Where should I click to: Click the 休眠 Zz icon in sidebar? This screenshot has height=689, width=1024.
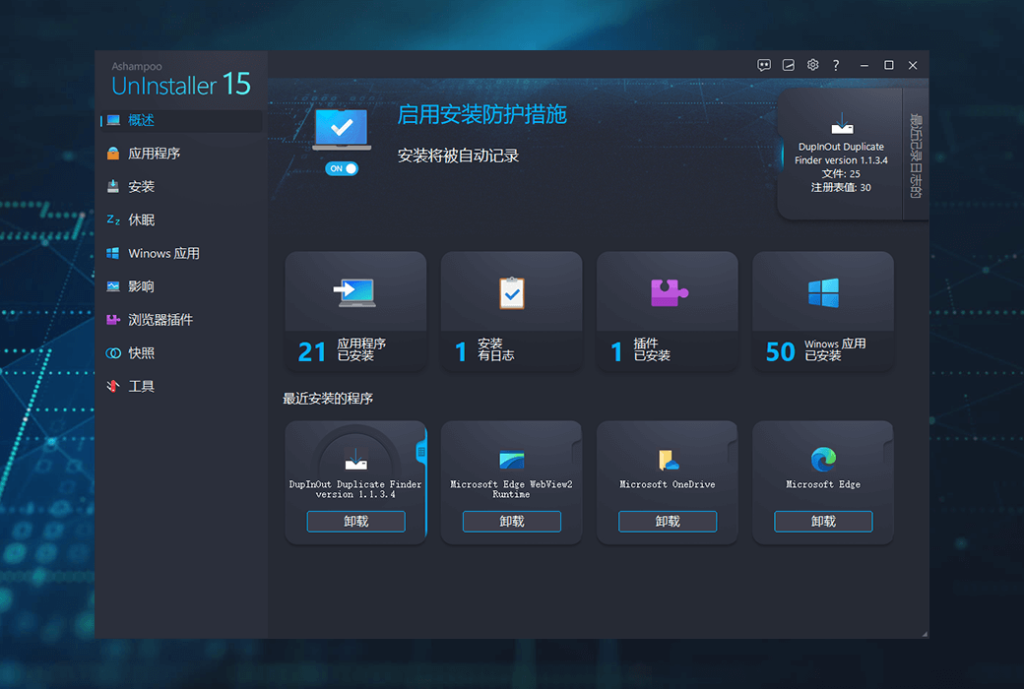[x=113, y=220]
